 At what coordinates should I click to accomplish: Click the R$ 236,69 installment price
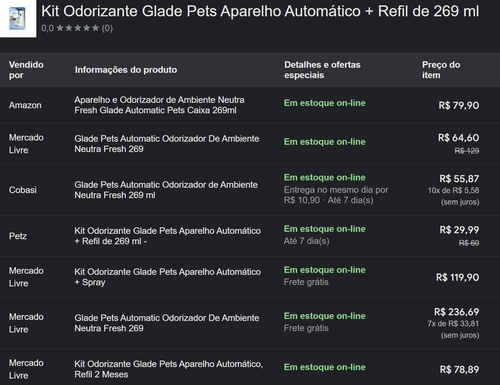[x=456, y=312]
